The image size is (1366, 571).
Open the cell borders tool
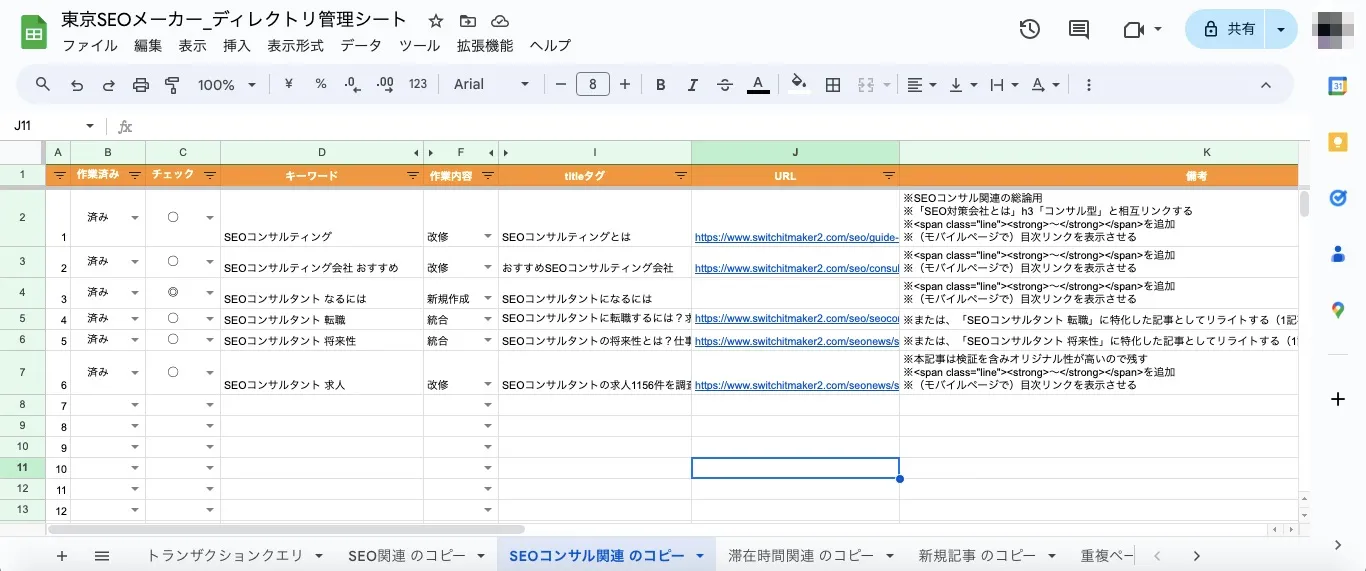(832, 85)
